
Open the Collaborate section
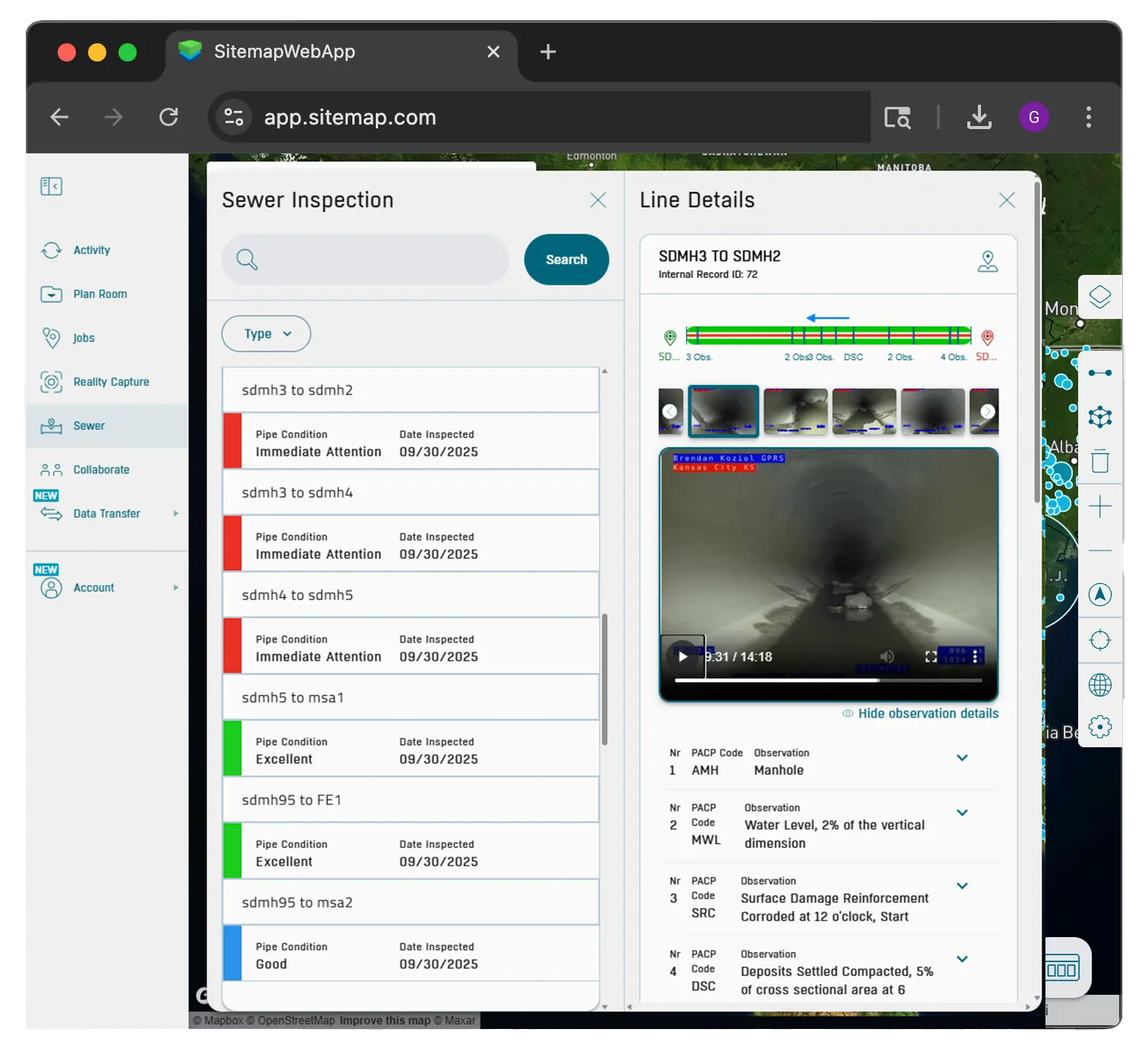click(x=101, y=470)
